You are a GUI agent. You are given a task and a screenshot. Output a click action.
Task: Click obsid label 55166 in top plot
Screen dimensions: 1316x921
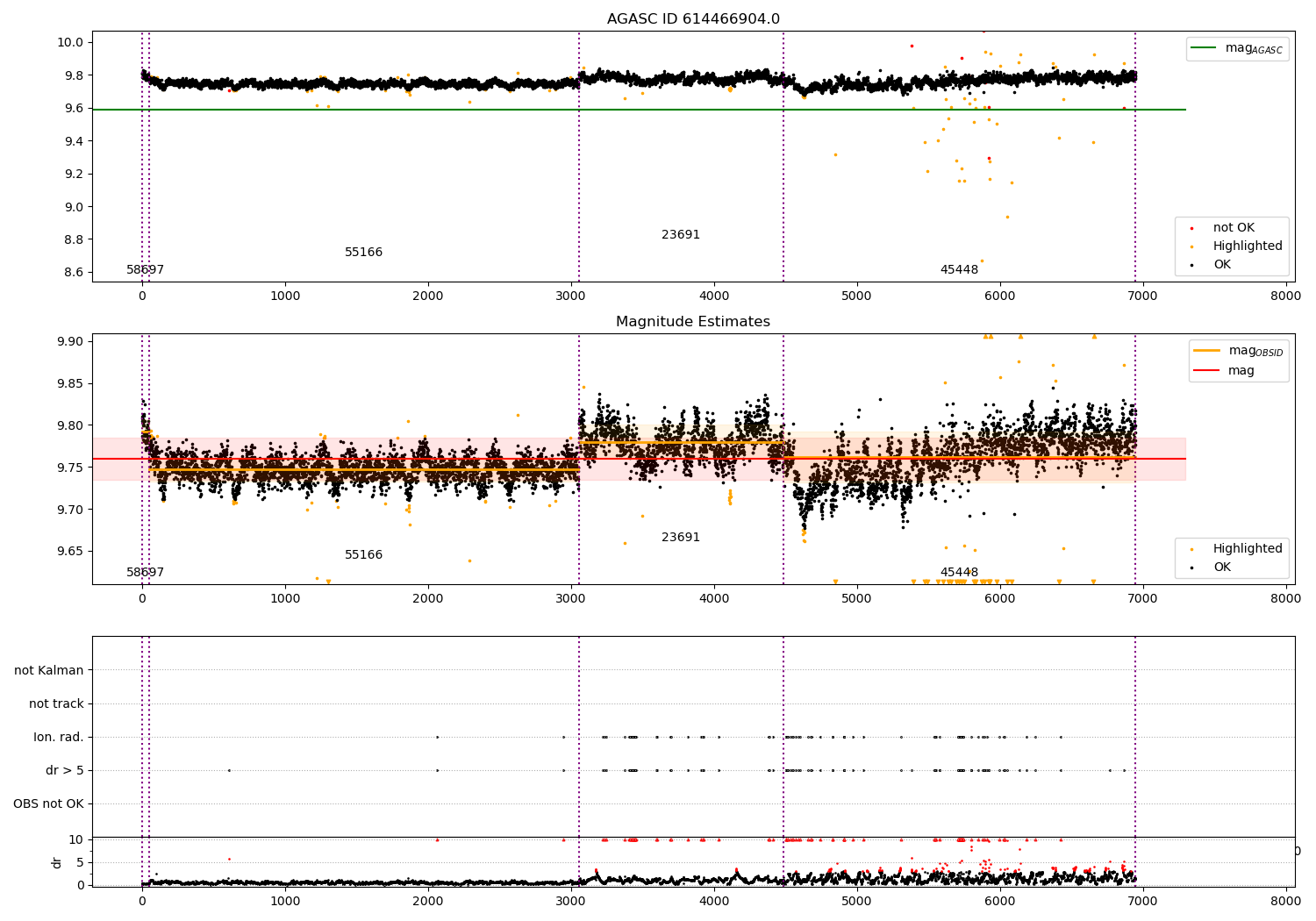[363, 253]
